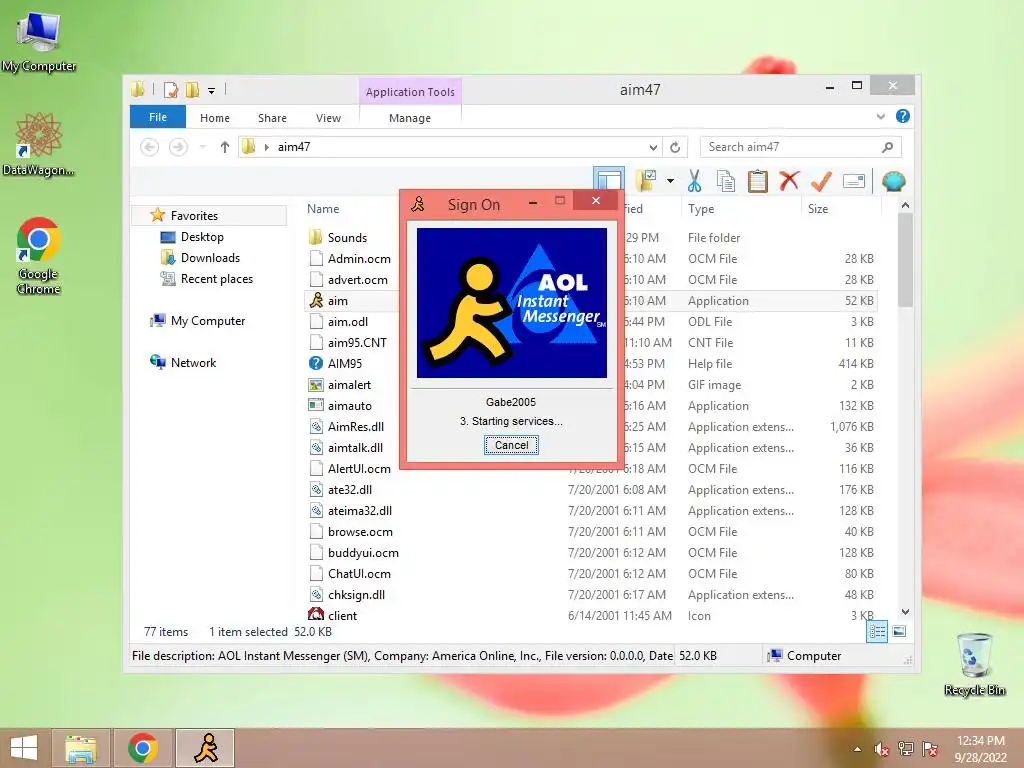Open Desktop in the navigation pane
Image resolution: width=1024 pixels, height=768 pixels.
pyautogui.click(x=202, y=236)
